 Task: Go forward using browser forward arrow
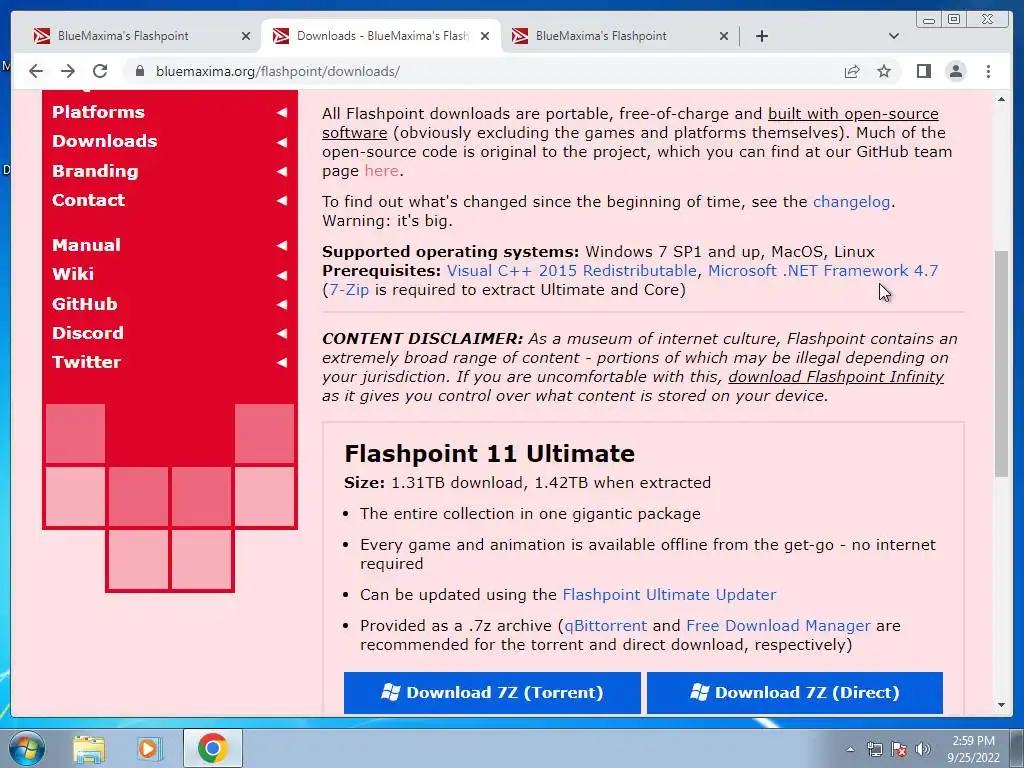tap(68, 71)
